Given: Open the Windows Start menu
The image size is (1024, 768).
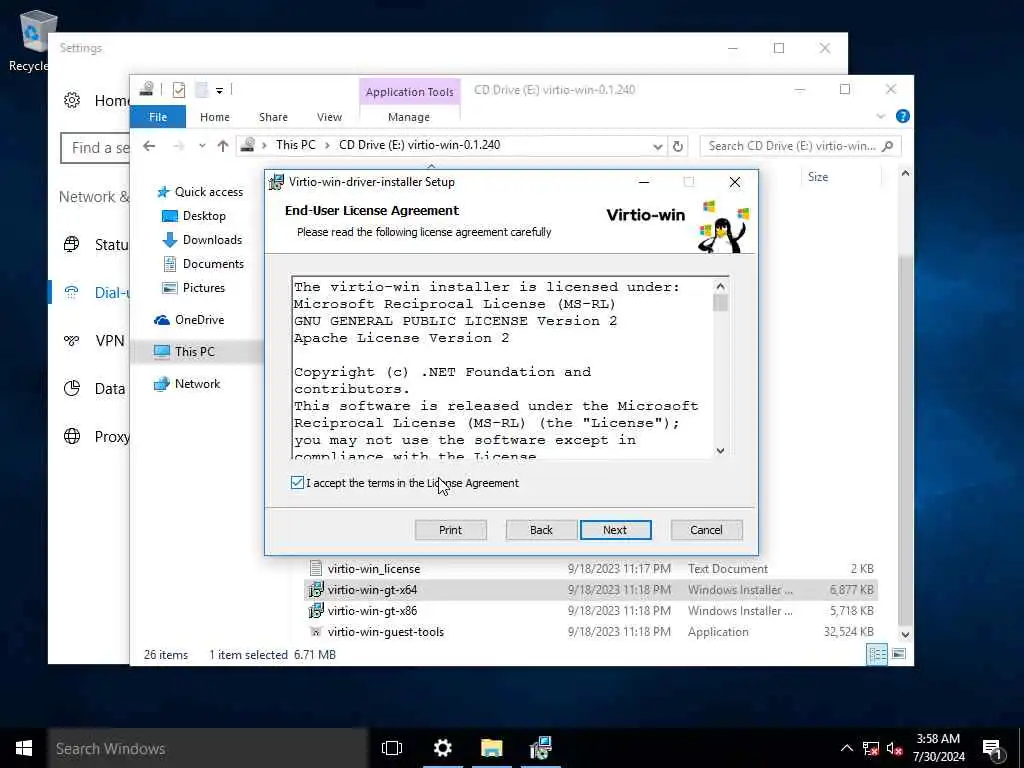Looking at the screenshot, I should (24, 748).
